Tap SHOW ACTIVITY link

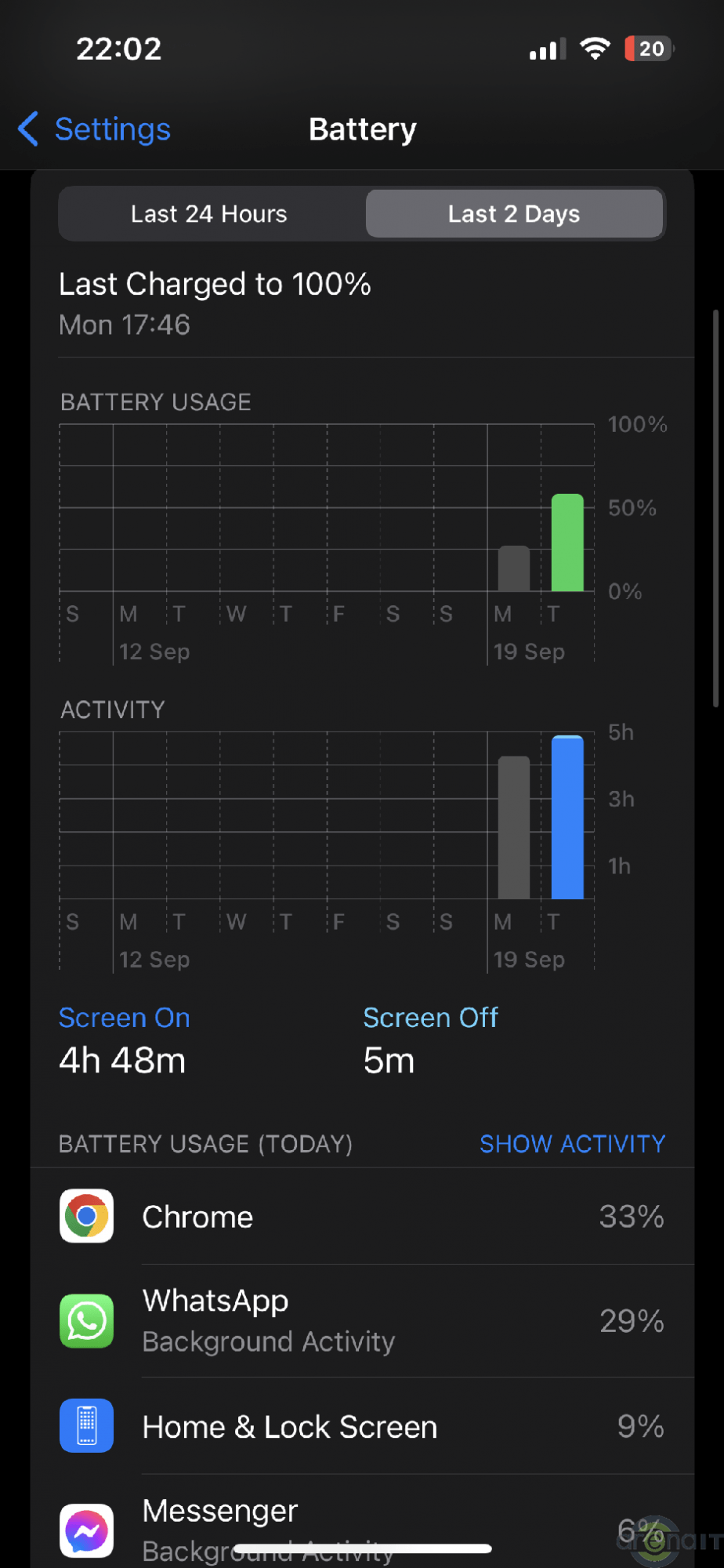572,1144
